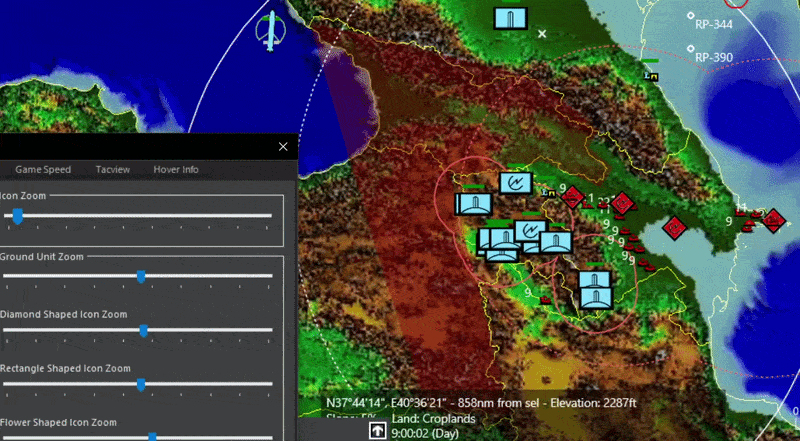The height and width of the screenshot is (441, 800).
Task: Select the southernmost red tank along the lake shore
Action: tap(649, 267)
